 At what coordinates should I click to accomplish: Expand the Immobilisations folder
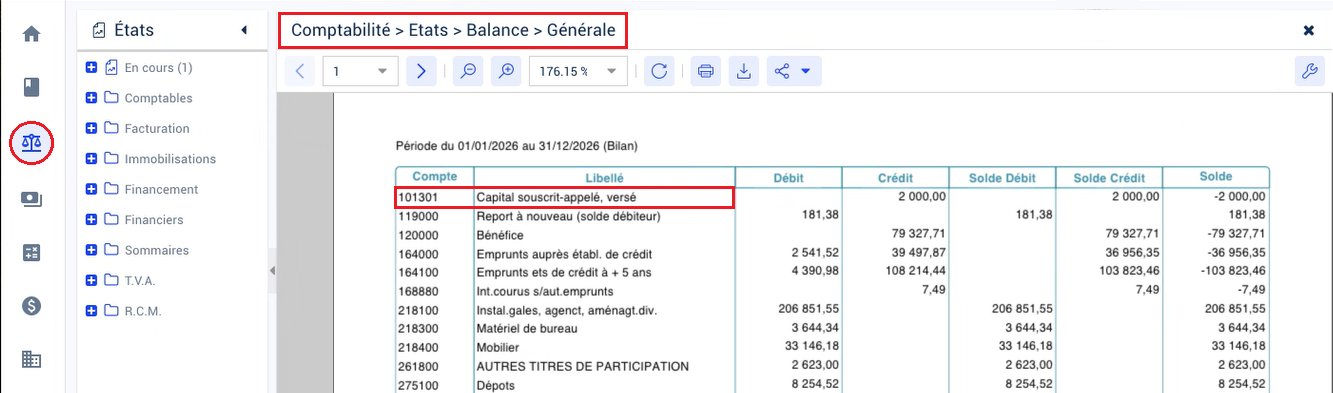(92, 159)
